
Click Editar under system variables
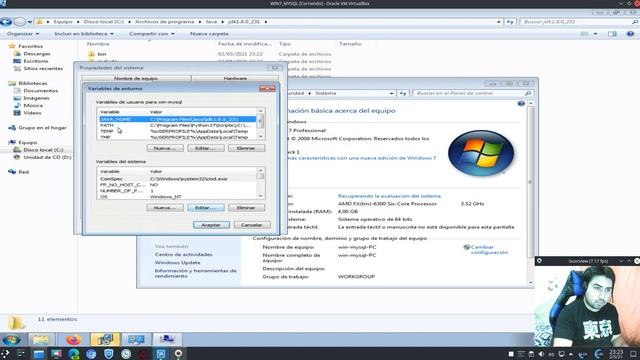[x=205, y=208]
